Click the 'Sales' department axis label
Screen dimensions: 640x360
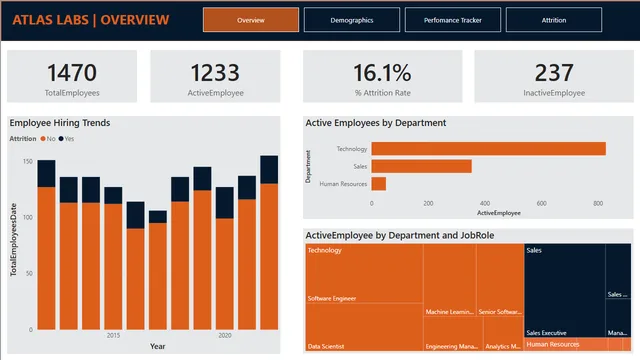(x=360, y=167)
